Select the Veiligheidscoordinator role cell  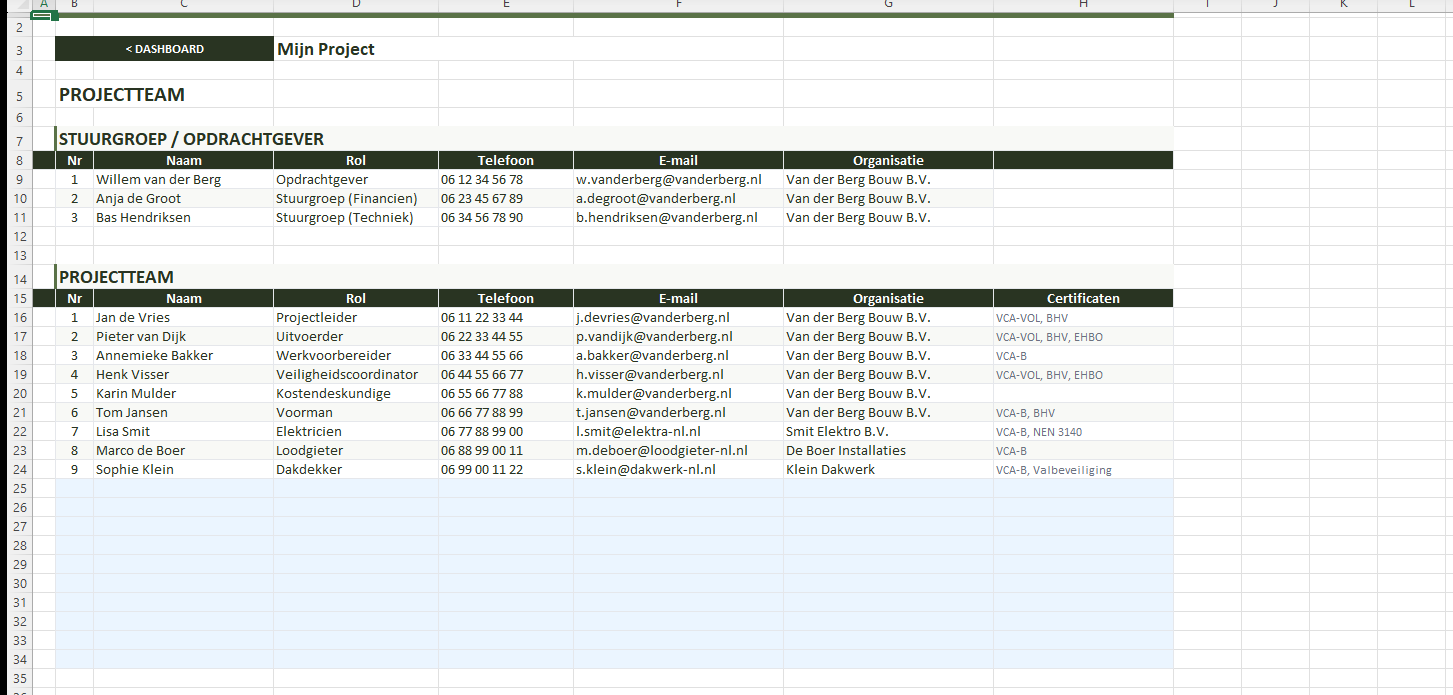pyautogui.click(x=347, y=375)
